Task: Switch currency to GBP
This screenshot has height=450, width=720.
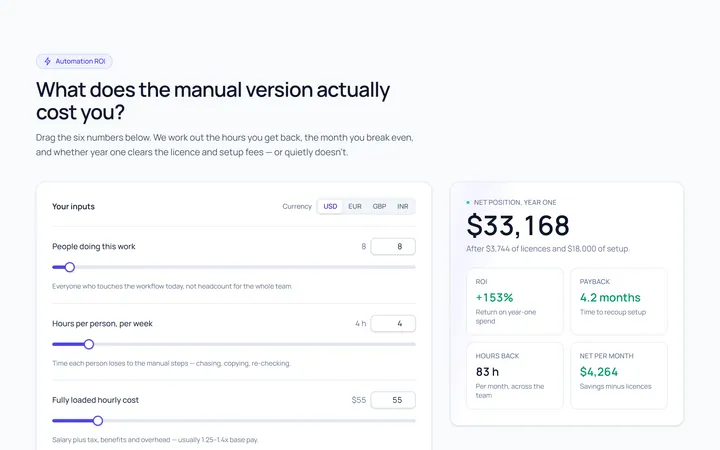Action: click(x=379, y=206)
